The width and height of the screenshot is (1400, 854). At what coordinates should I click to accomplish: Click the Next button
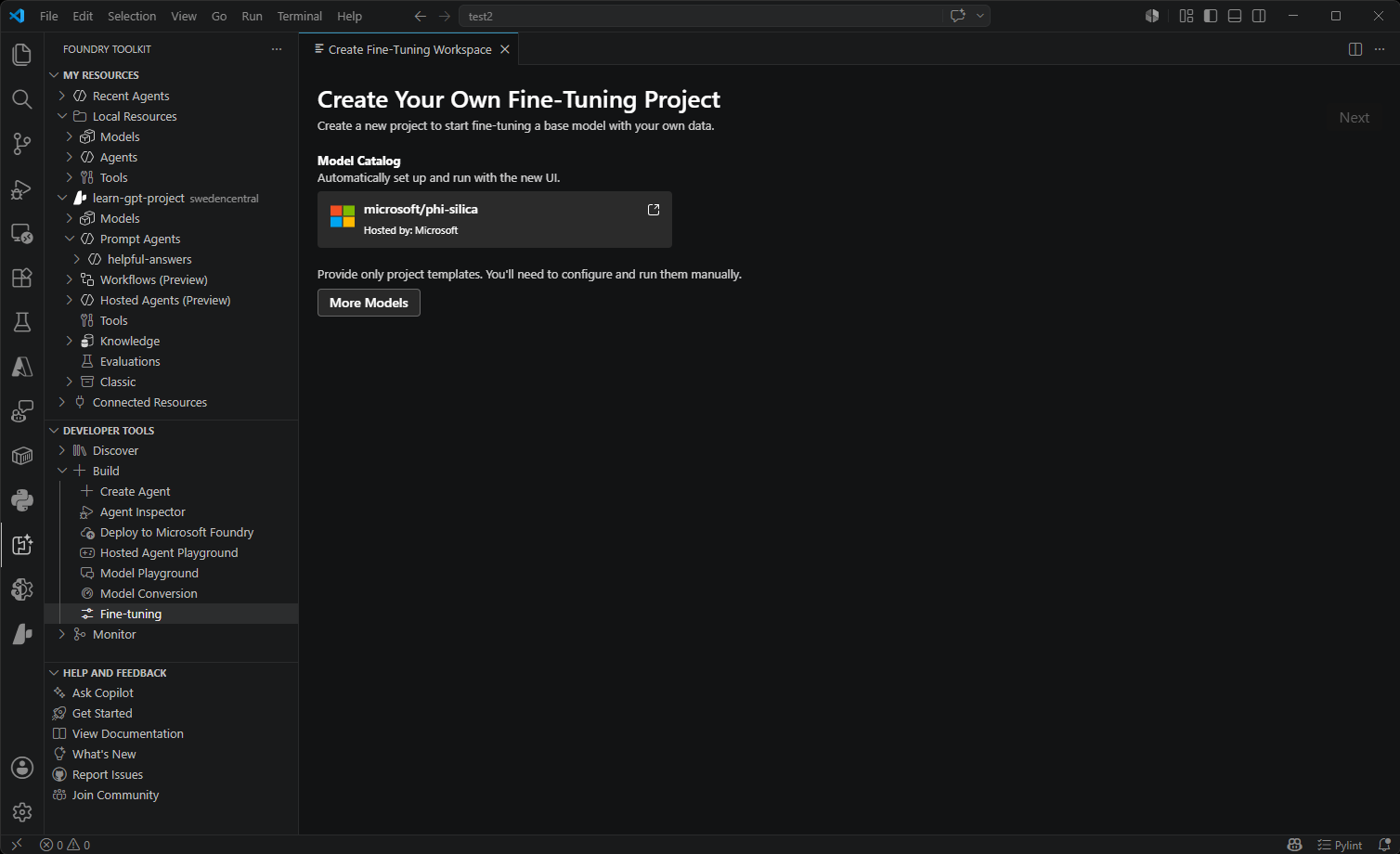1355,118
